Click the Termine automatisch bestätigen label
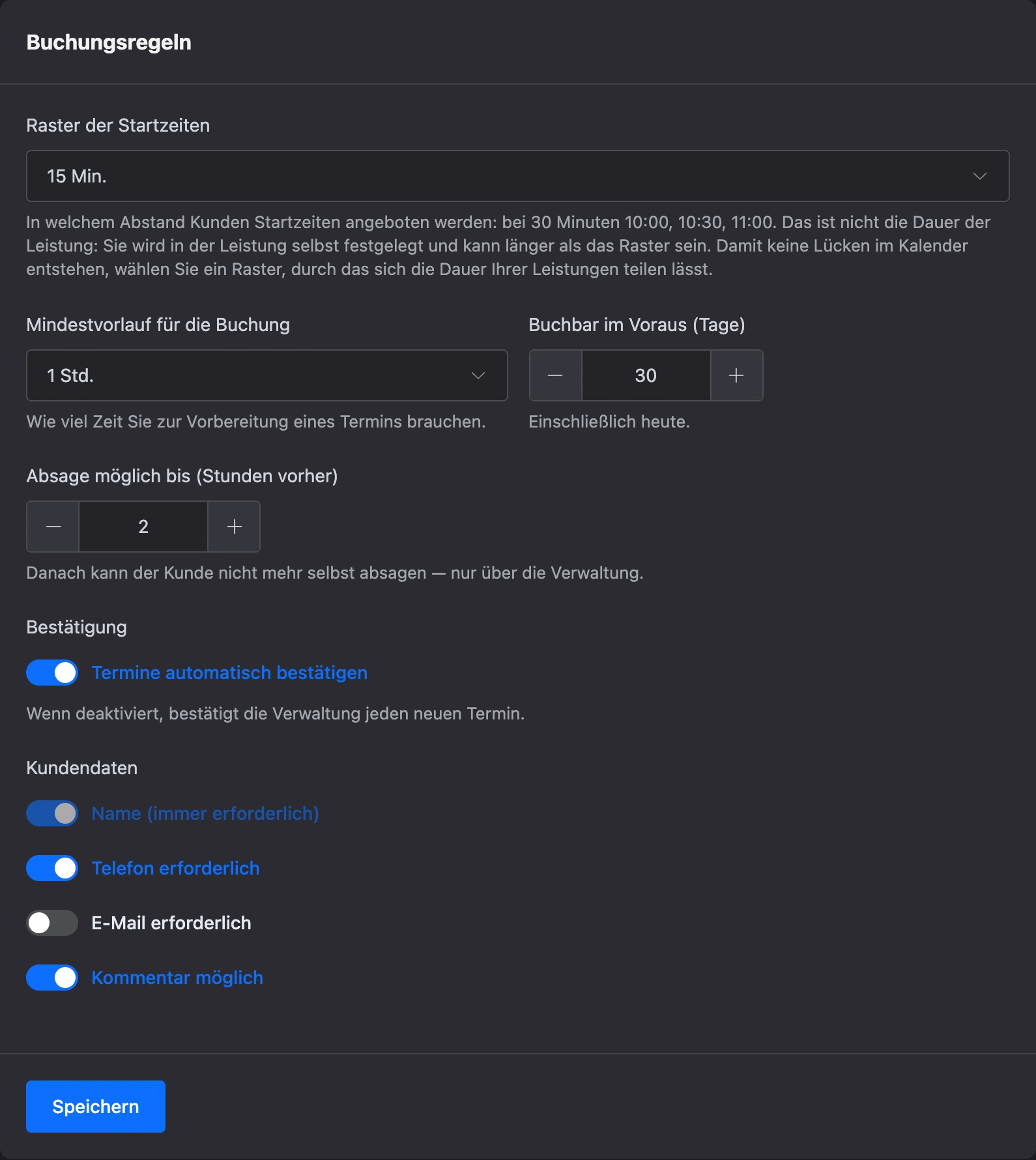Image resolution: width=1036 pixels, height=1160 pixels. coord(229,673)
